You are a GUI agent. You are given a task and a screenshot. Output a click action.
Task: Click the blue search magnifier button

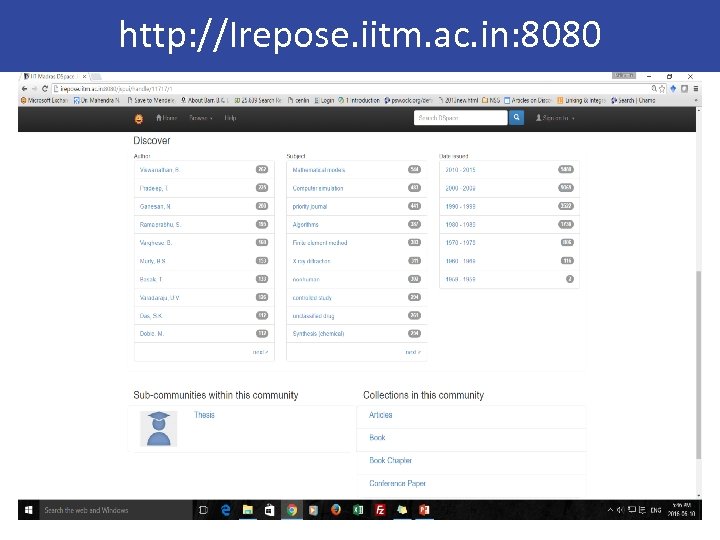click(x=517, y=118)
